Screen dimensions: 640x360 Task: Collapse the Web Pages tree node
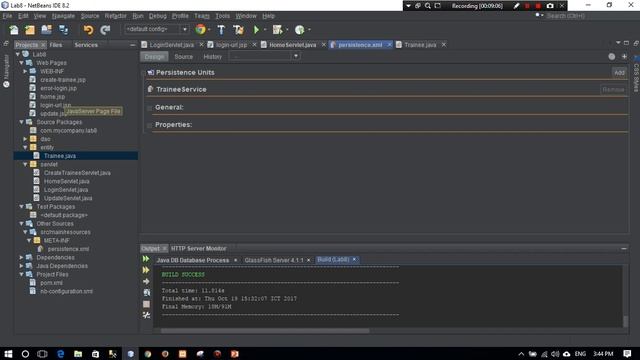click(x=21, y=63)
